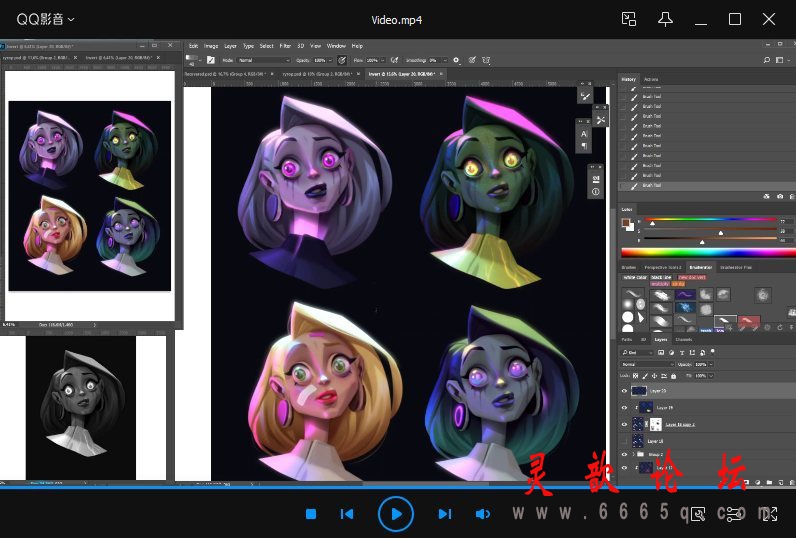Search with the Photoshop magnifier icon
Image resolution: width=796 pixels, height=538 pixels.
click(x=767, y=60)
